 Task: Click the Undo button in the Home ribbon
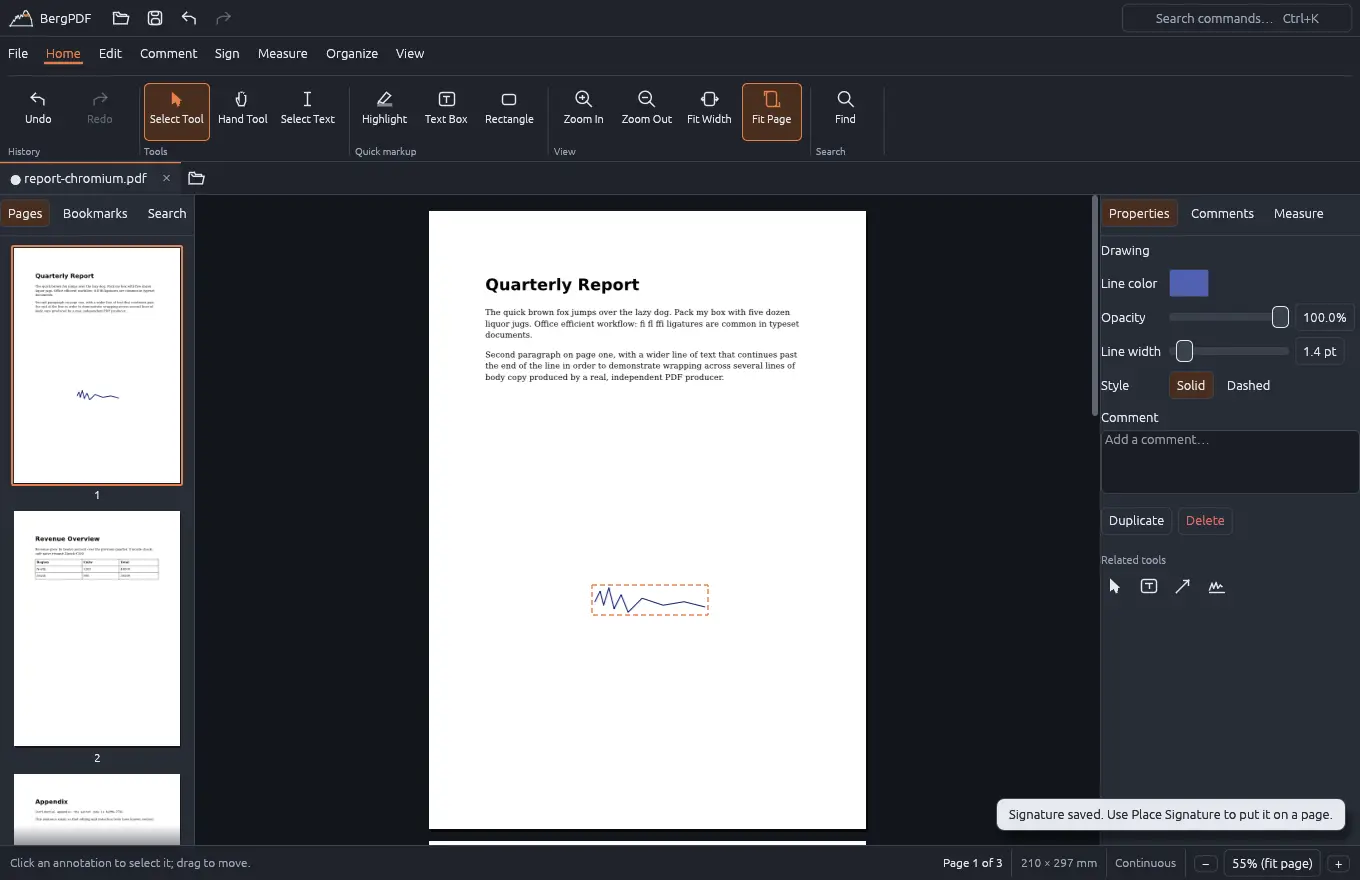tap(38, 111)
